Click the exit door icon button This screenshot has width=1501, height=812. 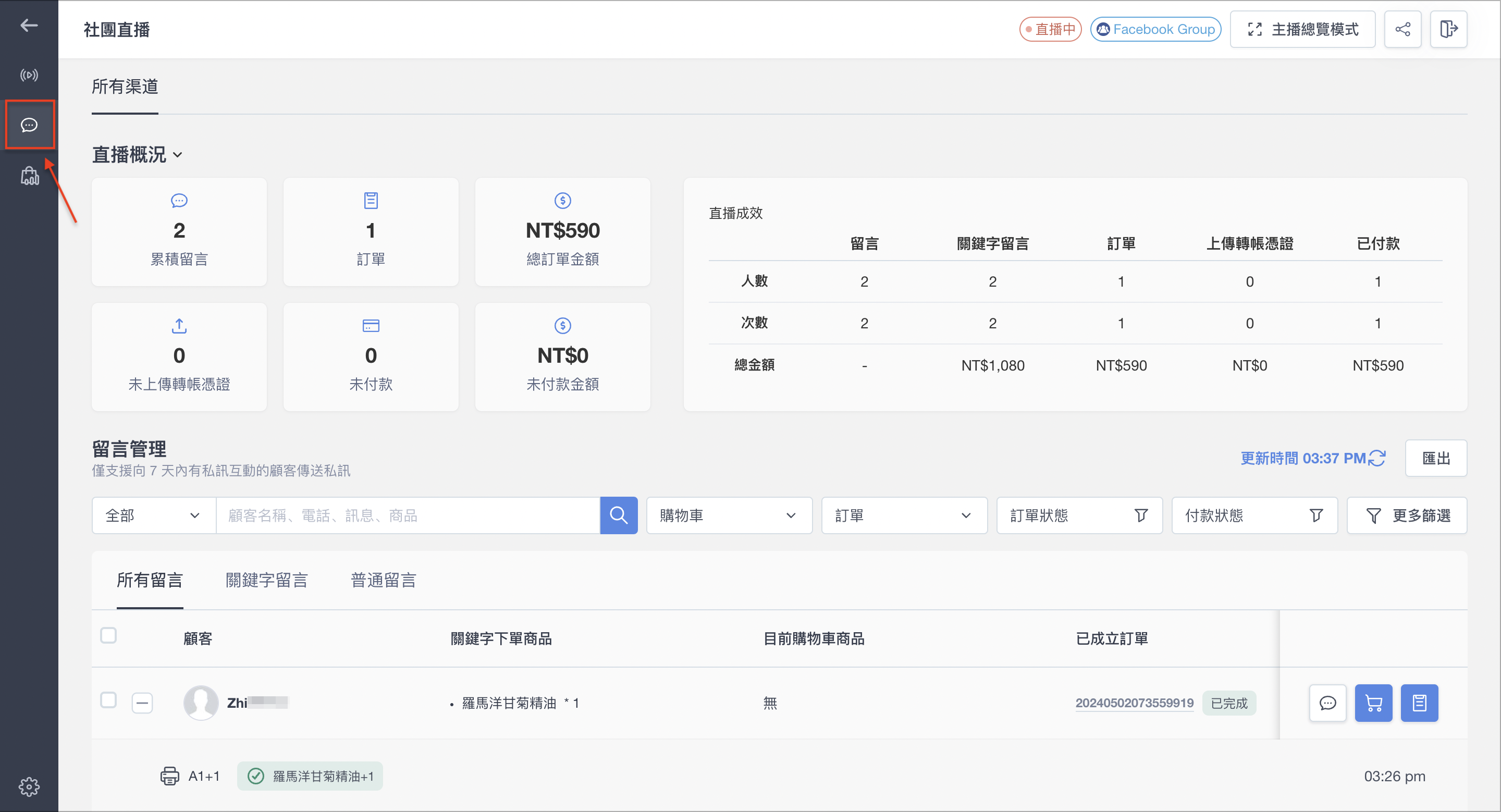(1448, 29)
